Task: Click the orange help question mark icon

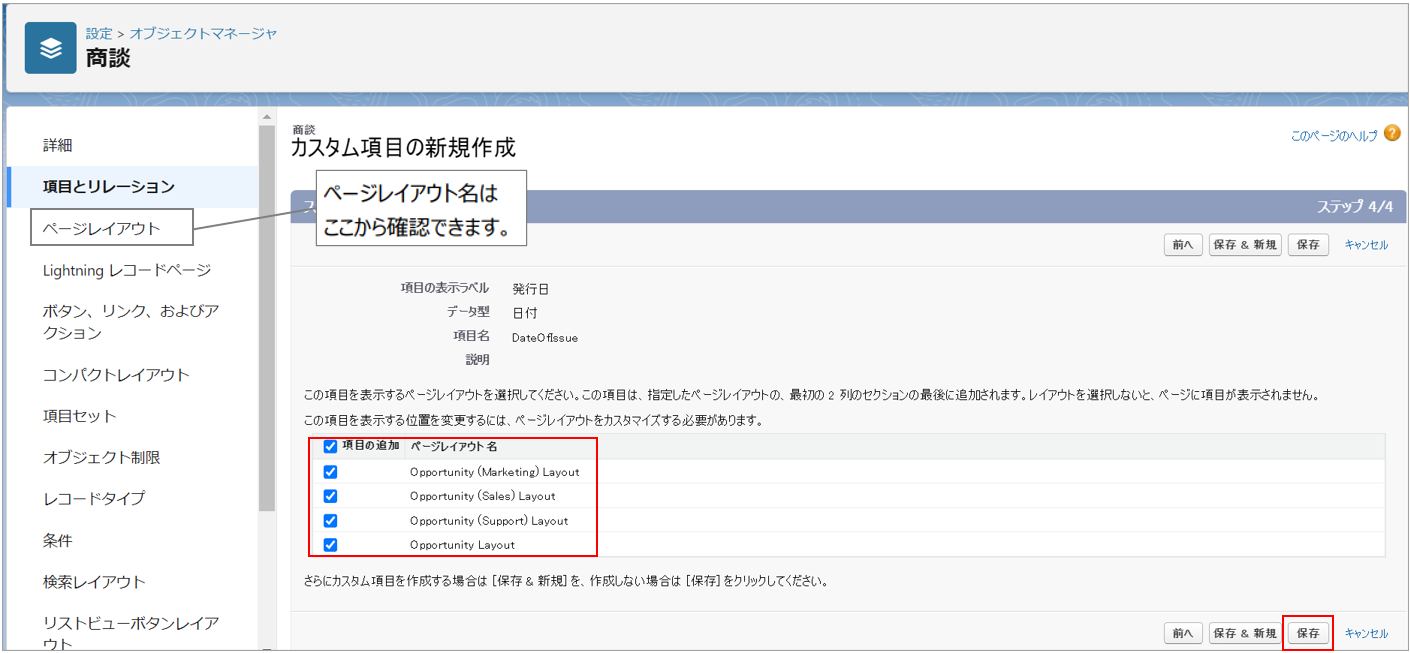Action: pyautogui.click(x=1392, y=134)
